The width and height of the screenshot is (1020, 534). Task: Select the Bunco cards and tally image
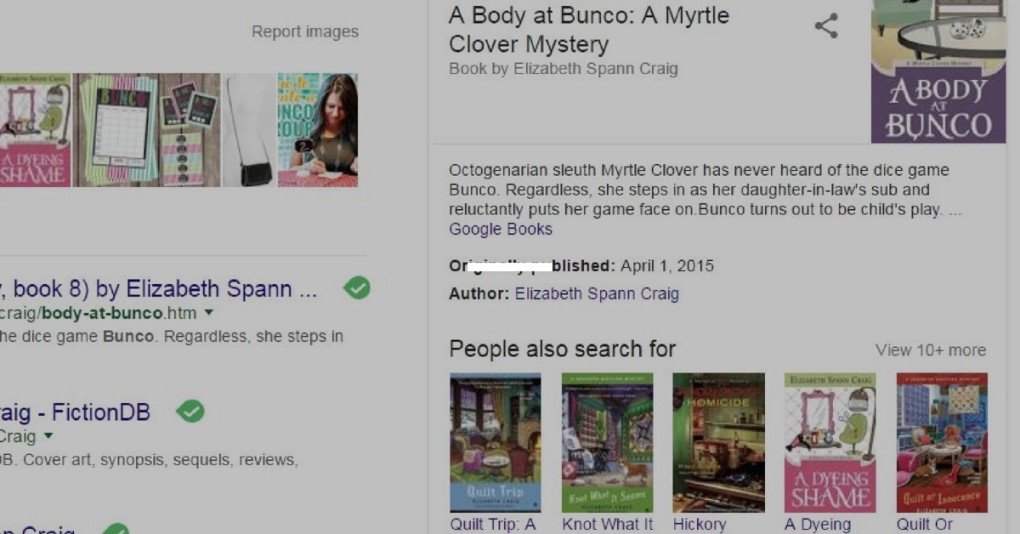coord(190,130)
